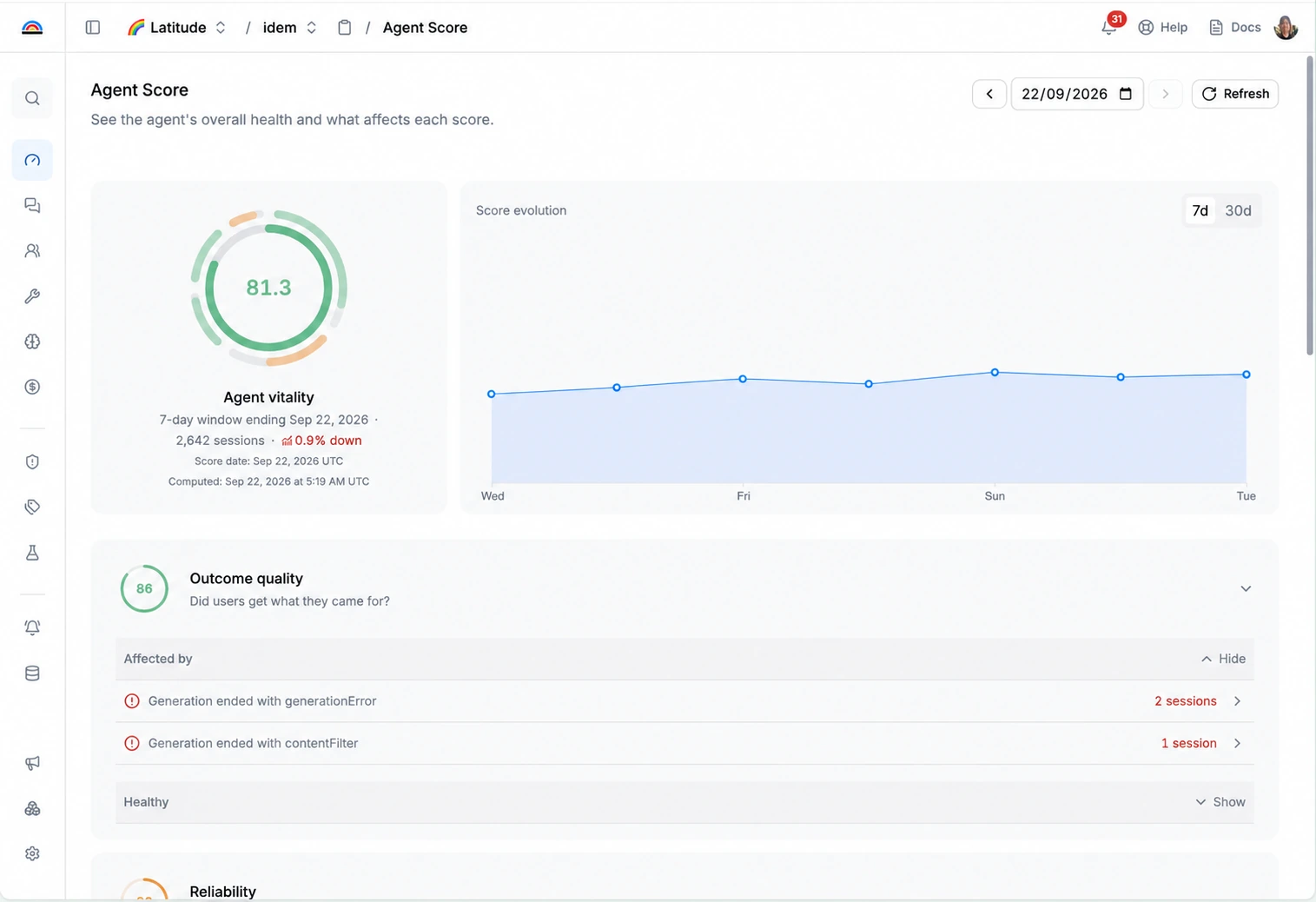Toggle the sidebar panel icon
1316x902 pixels.
pyautogui.click(x=93, y=28)
